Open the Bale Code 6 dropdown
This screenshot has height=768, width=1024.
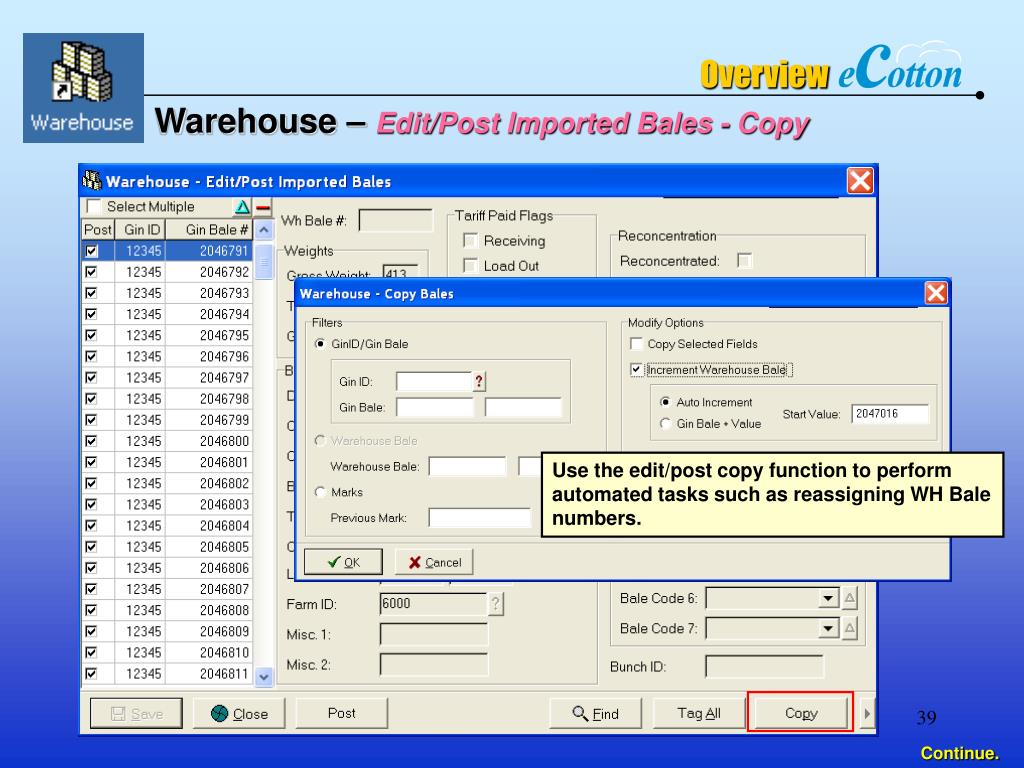[828, 598]
